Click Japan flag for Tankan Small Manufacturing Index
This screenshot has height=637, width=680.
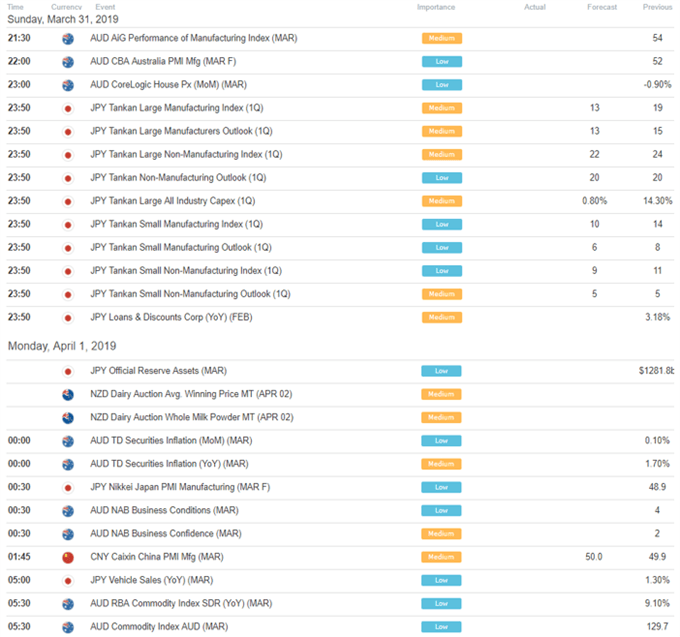[68, 225]
